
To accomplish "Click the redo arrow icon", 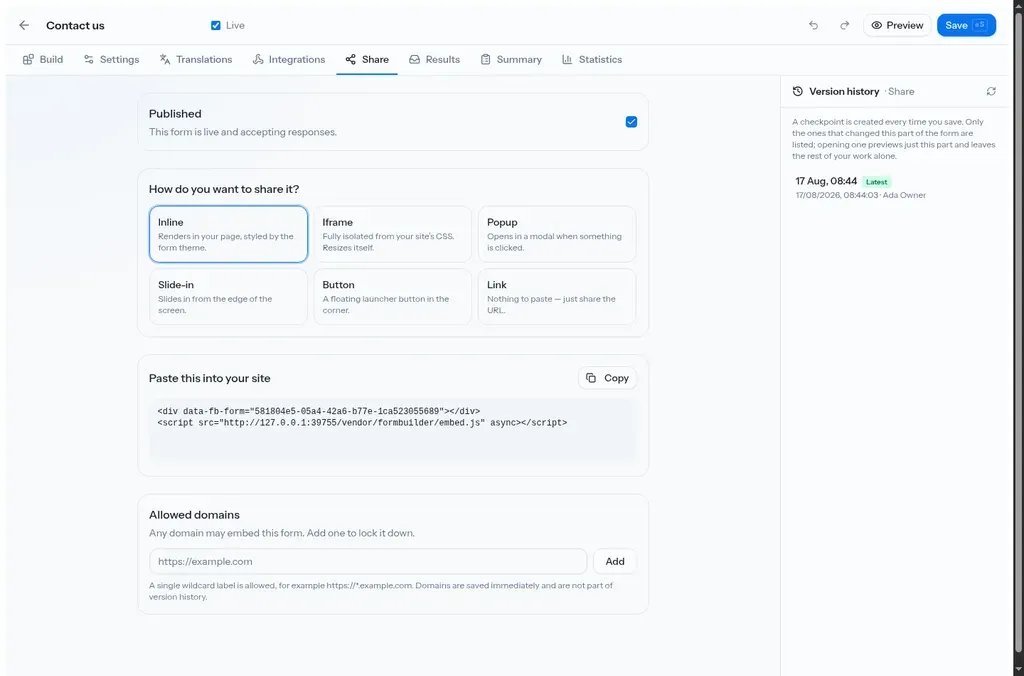I will 844,25.
